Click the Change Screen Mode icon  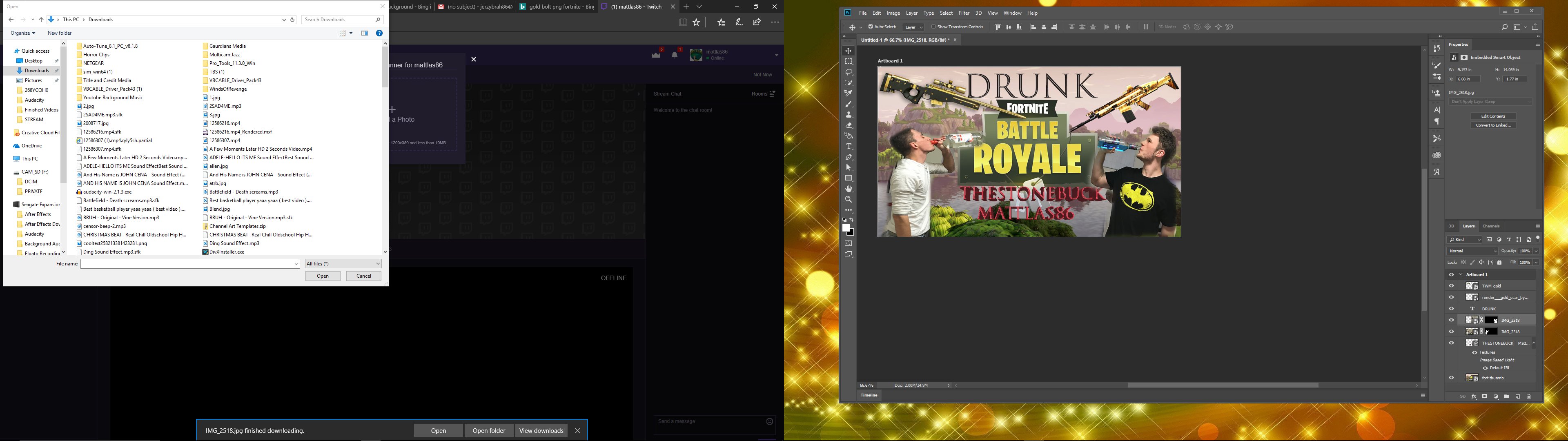849,255
